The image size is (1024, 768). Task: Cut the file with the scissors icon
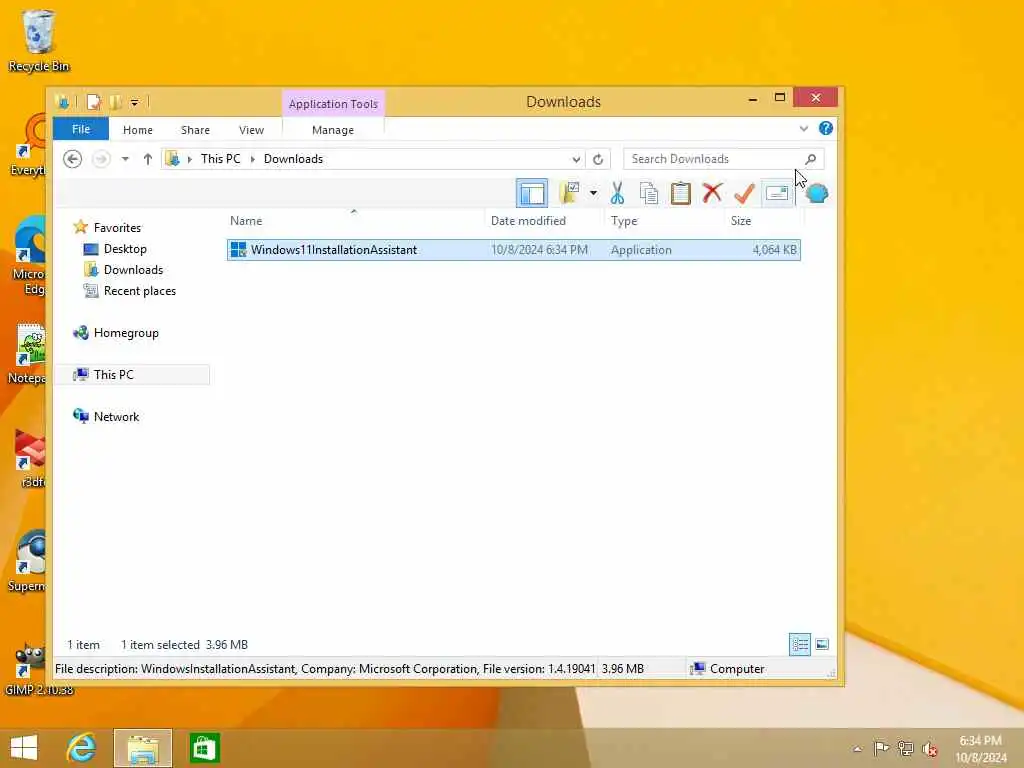tap(617, 193)
